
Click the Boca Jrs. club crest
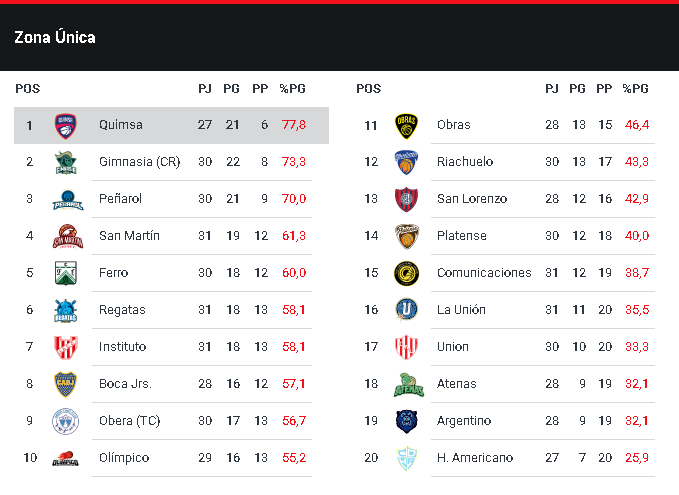point(66,384)
